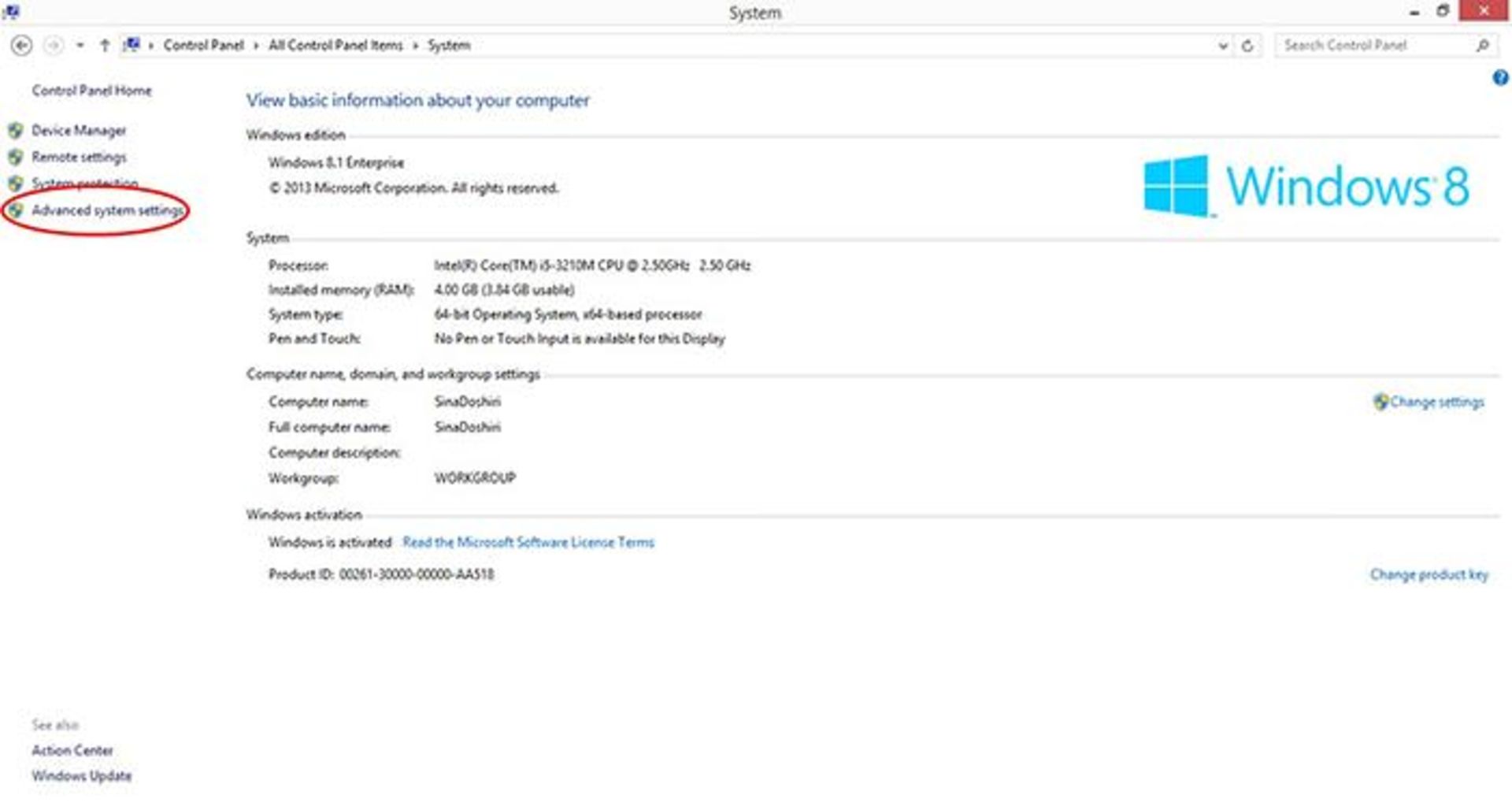Click the No Pen or Touch Input text

tap(580, 339)
